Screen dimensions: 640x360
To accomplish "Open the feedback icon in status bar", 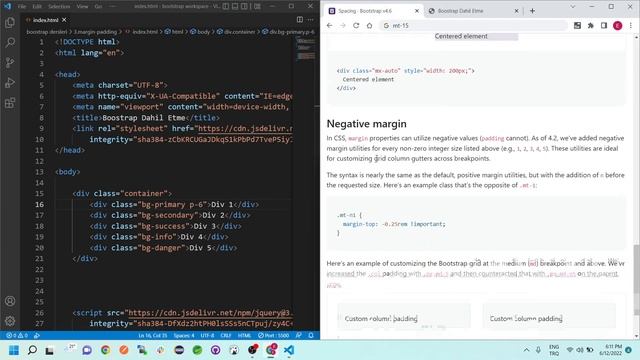I will click(299, 336).
